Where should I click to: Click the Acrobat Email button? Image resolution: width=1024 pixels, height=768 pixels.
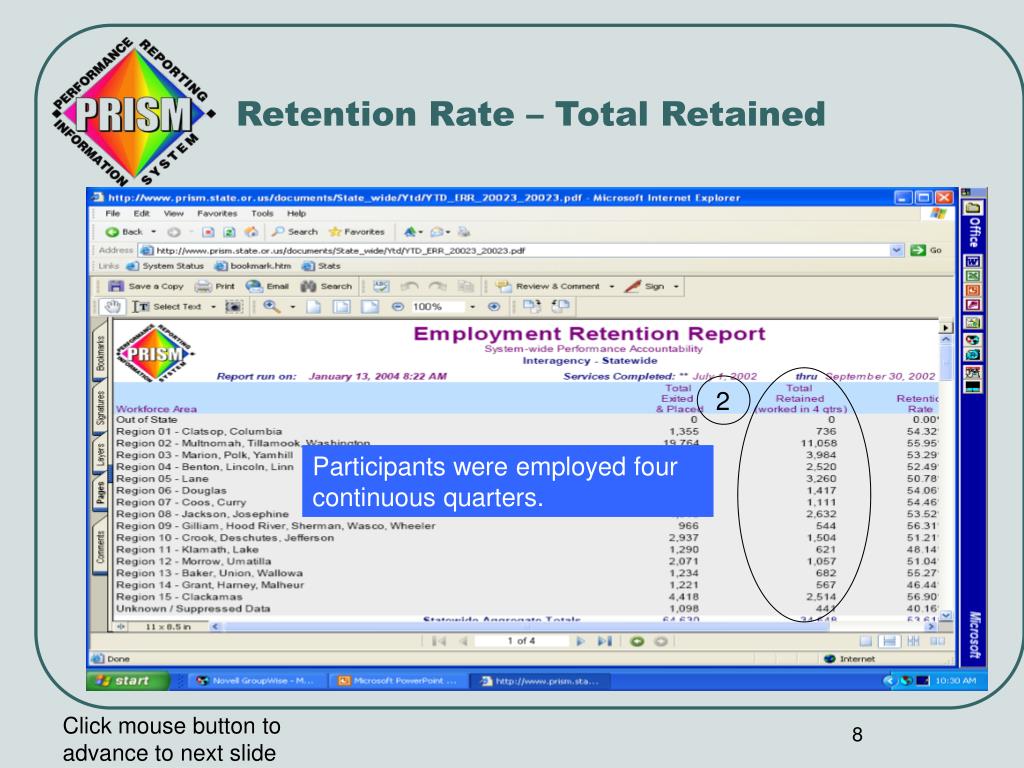(x=267, y=286)
